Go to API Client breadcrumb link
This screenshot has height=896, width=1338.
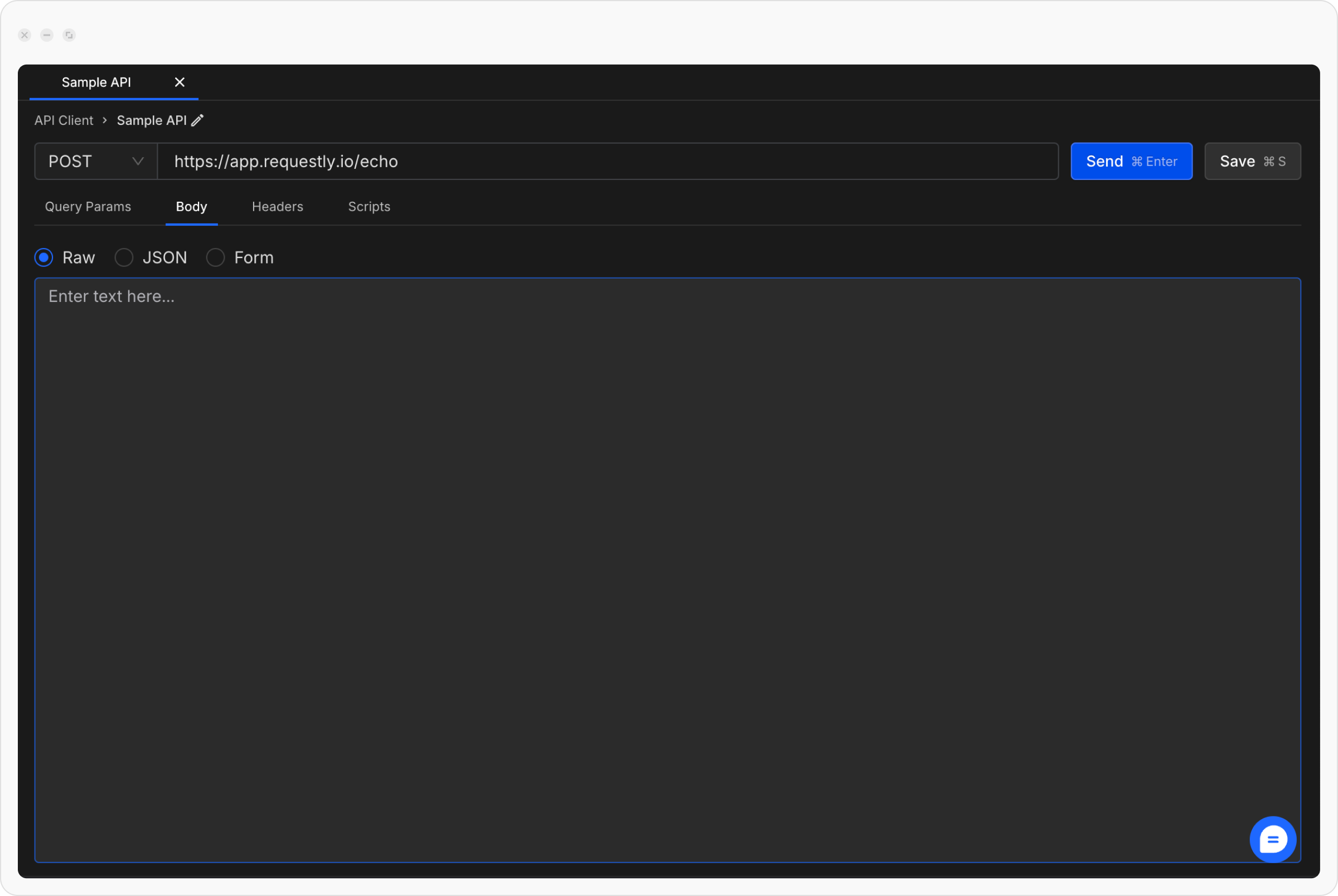(64, 120)
